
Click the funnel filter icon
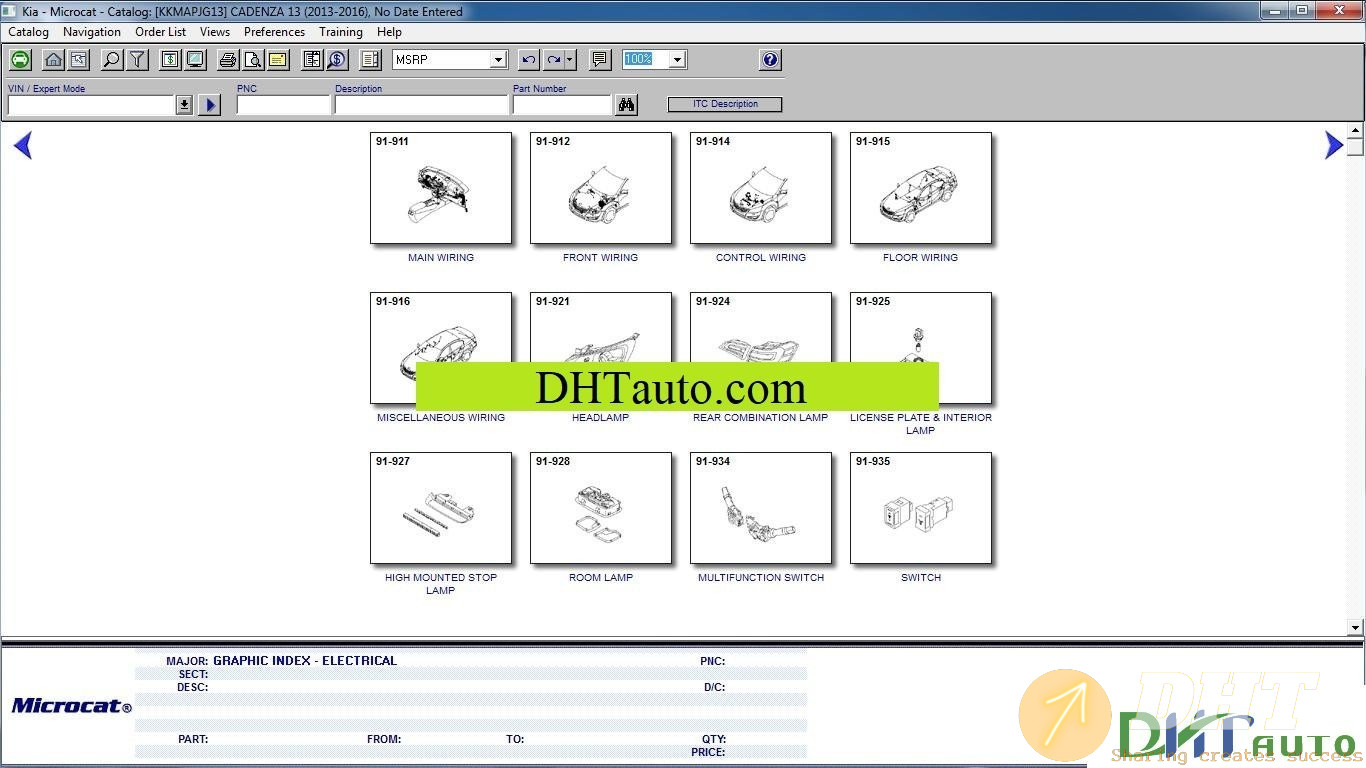137,60
